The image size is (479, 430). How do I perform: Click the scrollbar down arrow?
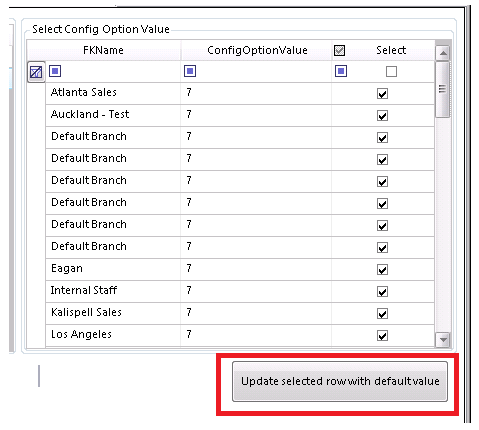[443, 340]
